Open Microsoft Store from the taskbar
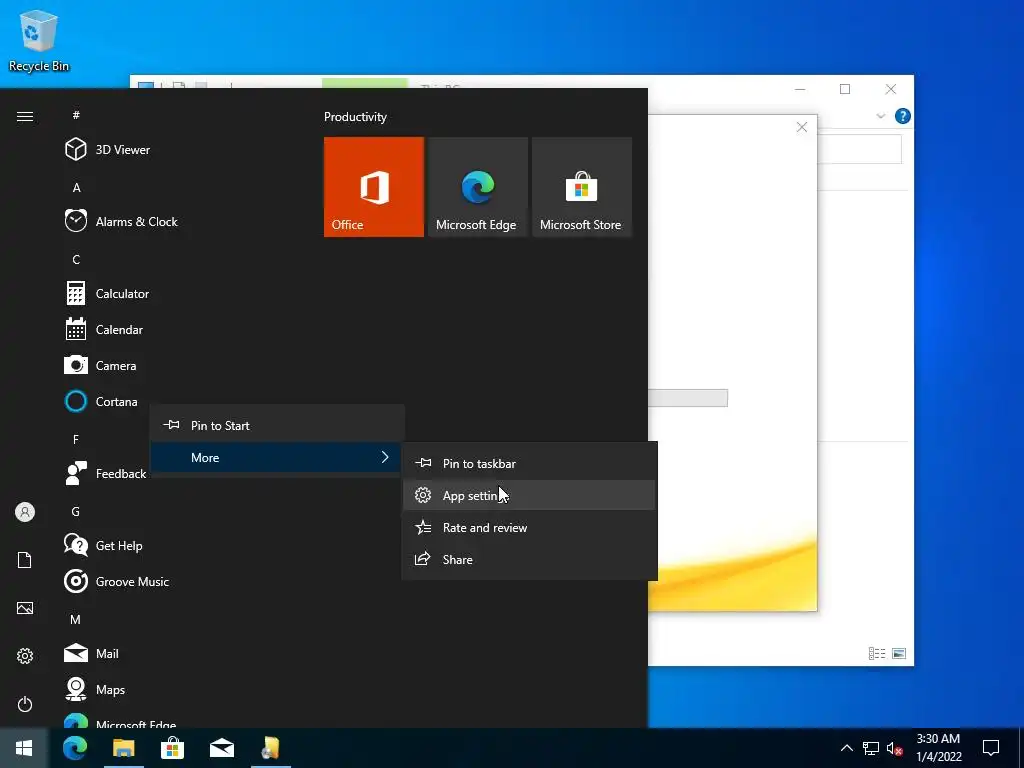 click(x=172, y=748)
